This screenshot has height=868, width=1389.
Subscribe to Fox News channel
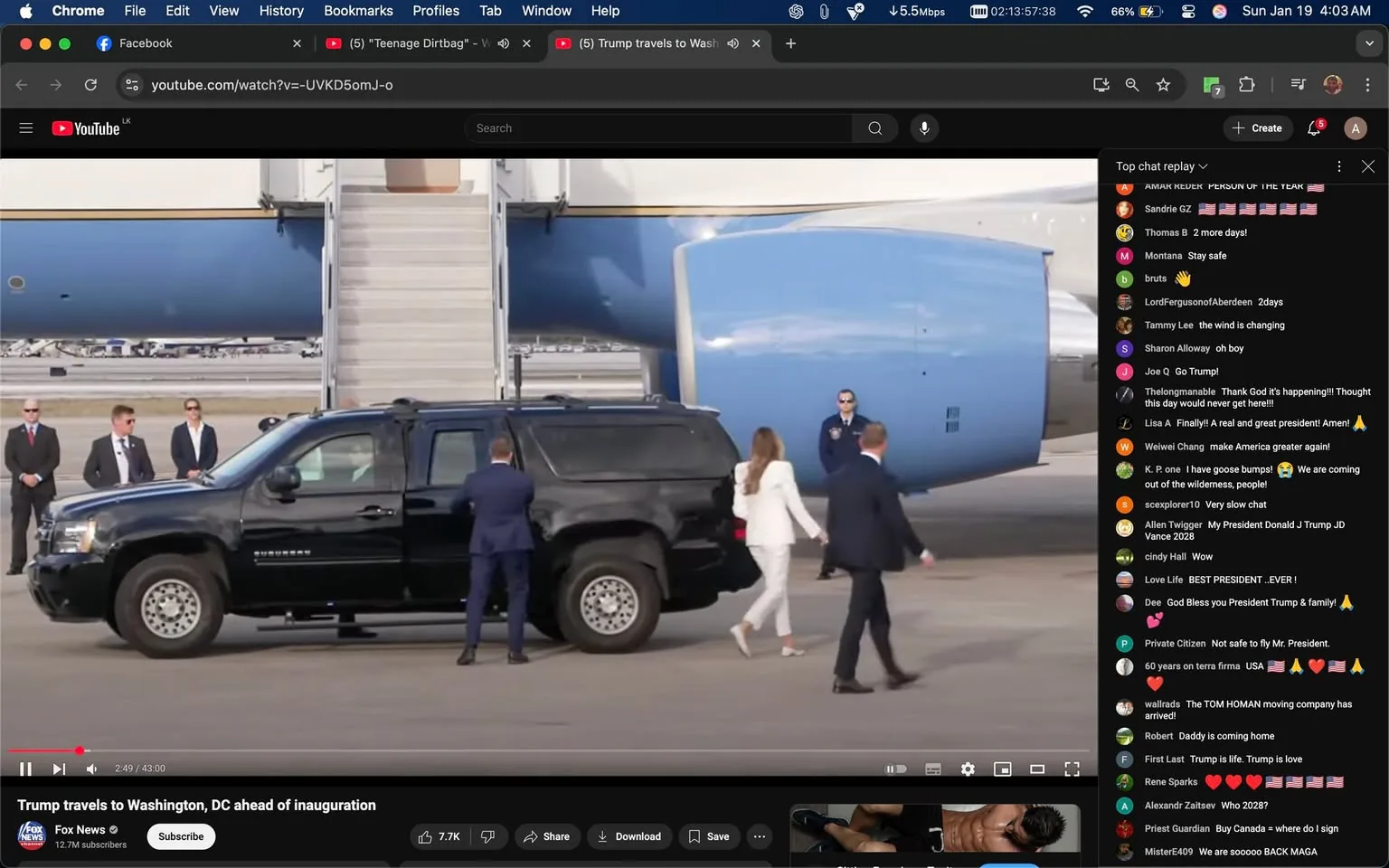(x=181, y=836)
